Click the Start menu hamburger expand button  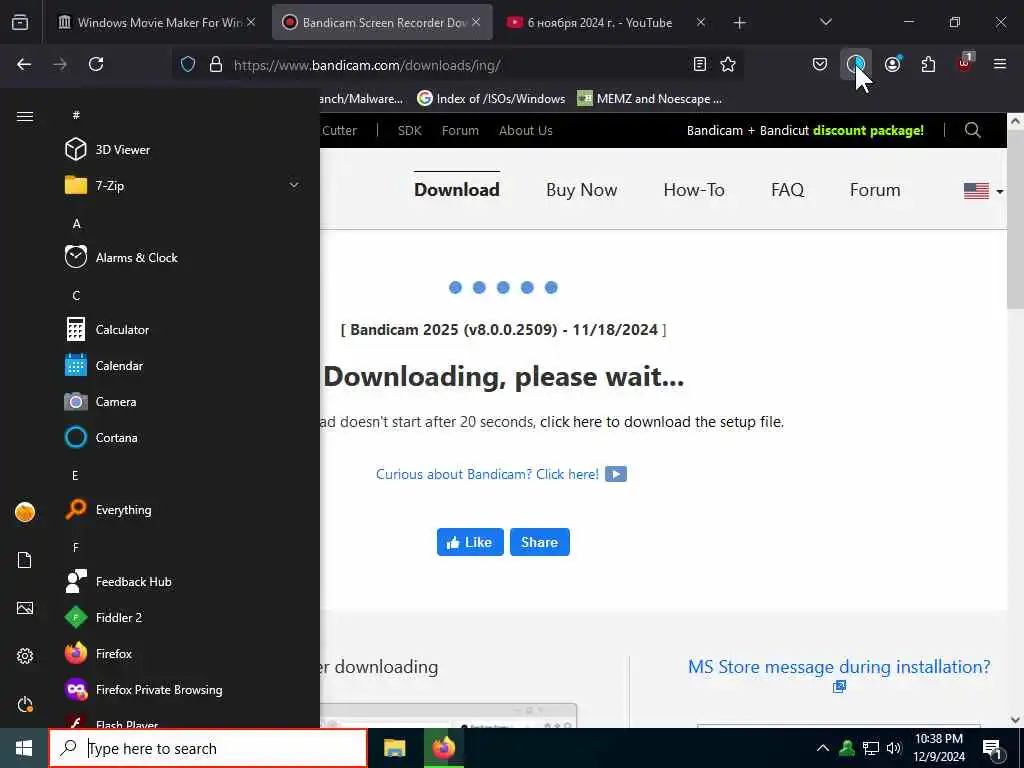[25, 116]
